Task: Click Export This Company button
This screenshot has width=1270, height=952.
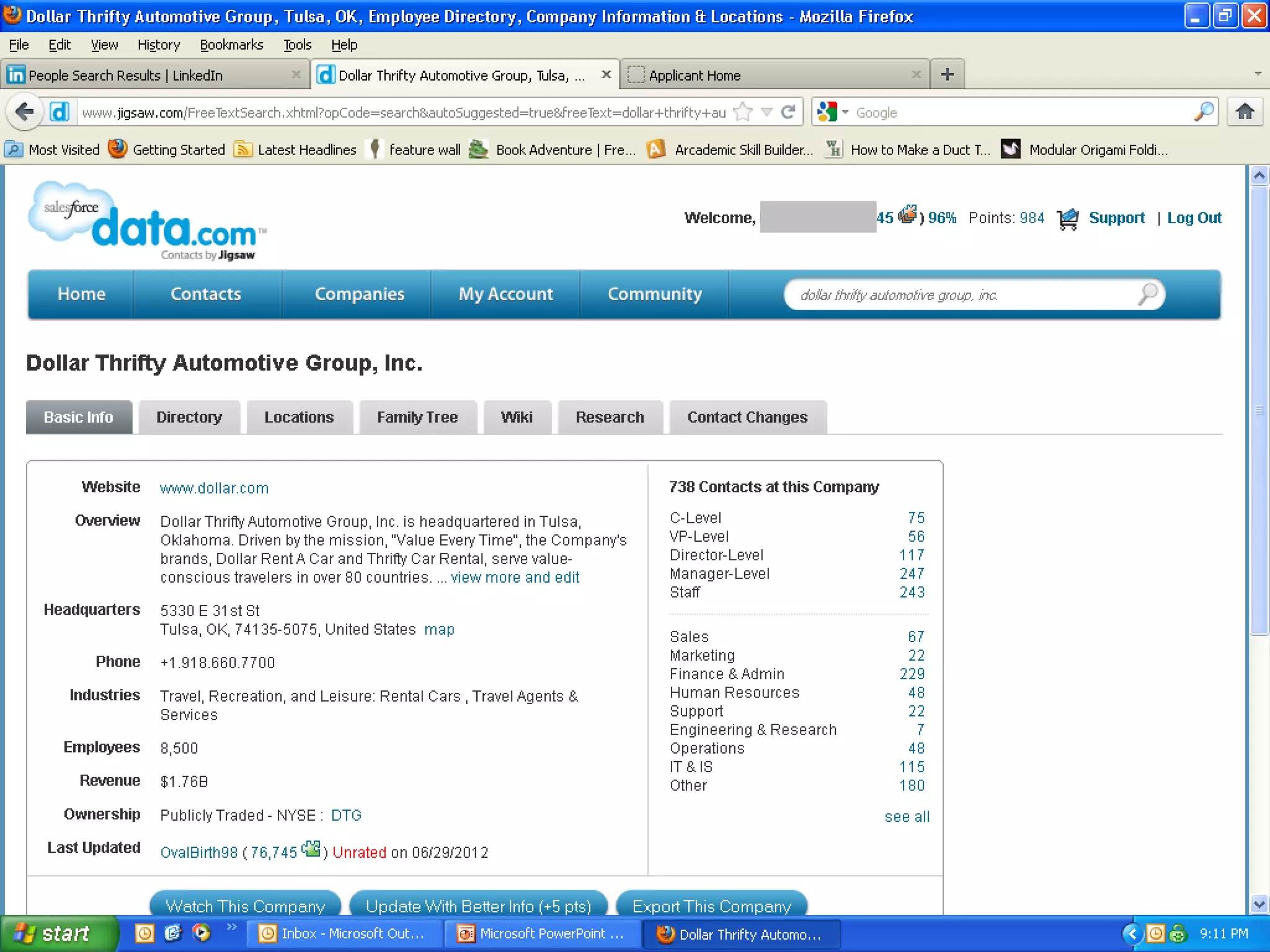Action: tap(711, 906)
